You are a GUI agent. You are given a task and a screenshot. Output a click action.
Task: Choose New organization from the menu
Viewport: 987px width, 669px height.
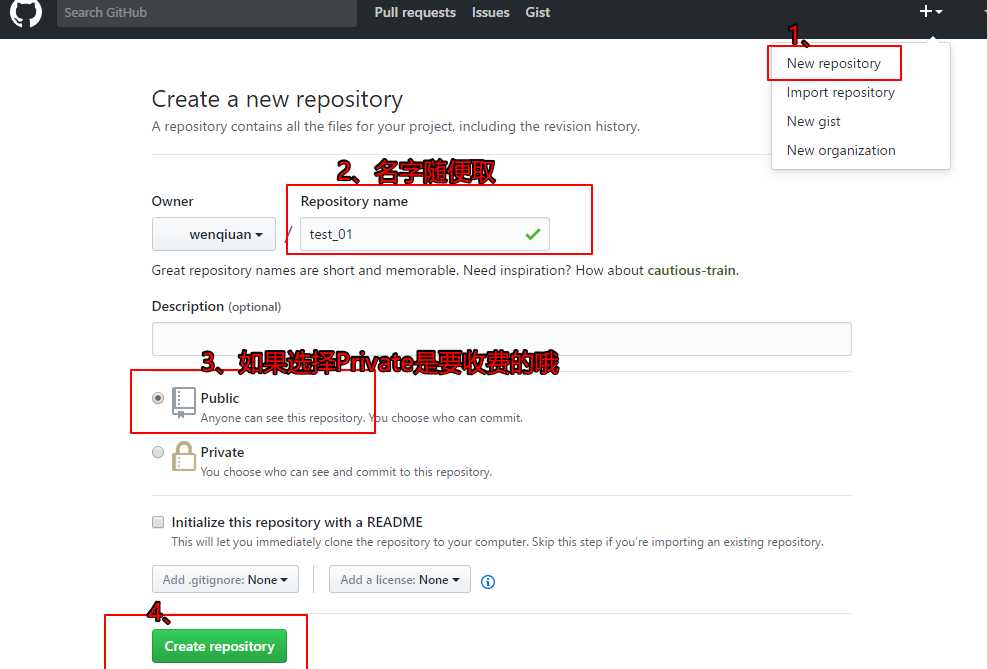tap(841, 150)
